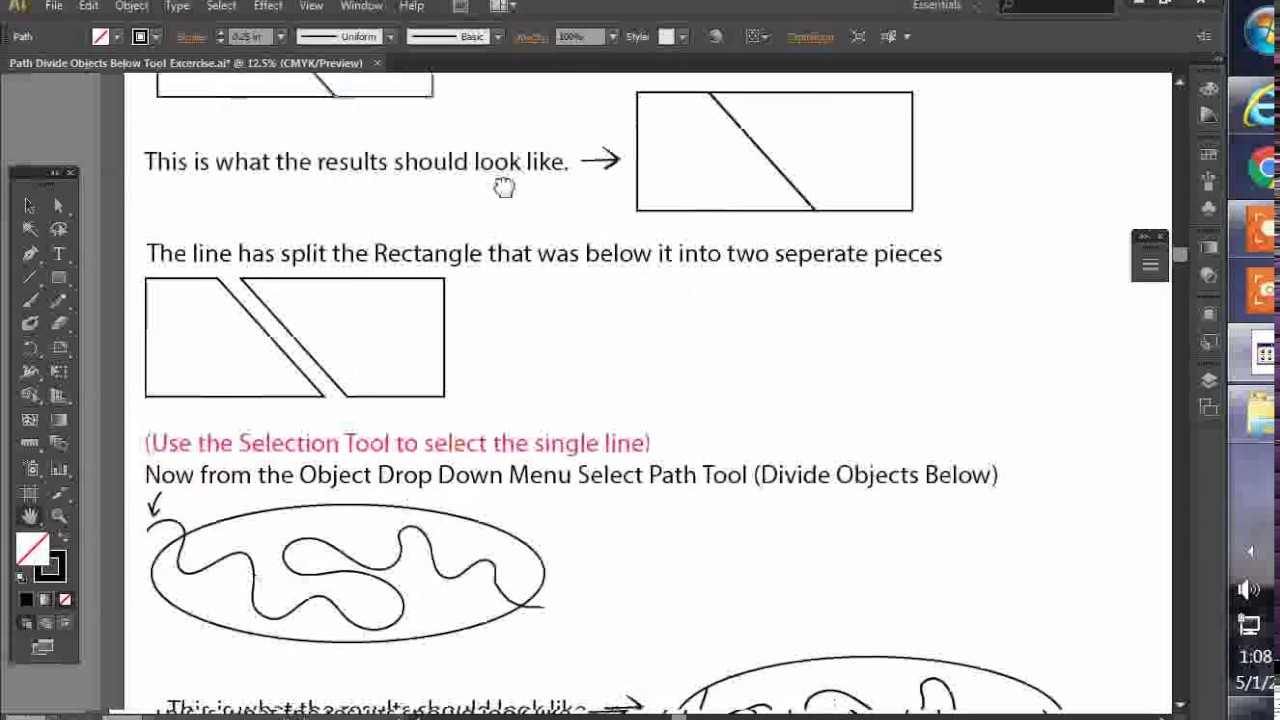Image resolution: width=1280 pixels, height=720 pixels.
Task: Select the Free Transform tool
Action: tap(58, 372)
